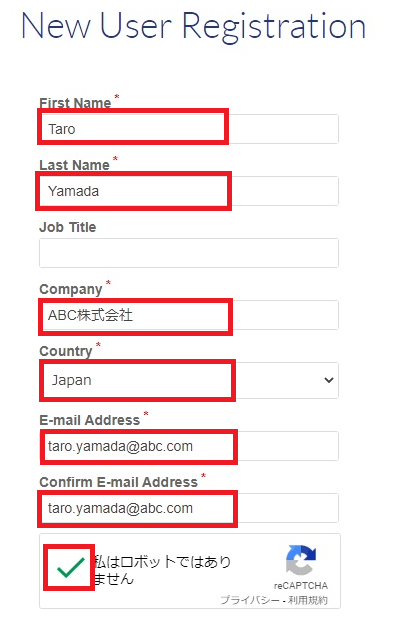Open the Country select showing Japan
The width and height of the screenshot is (405, 618).
tap(189, 380)
